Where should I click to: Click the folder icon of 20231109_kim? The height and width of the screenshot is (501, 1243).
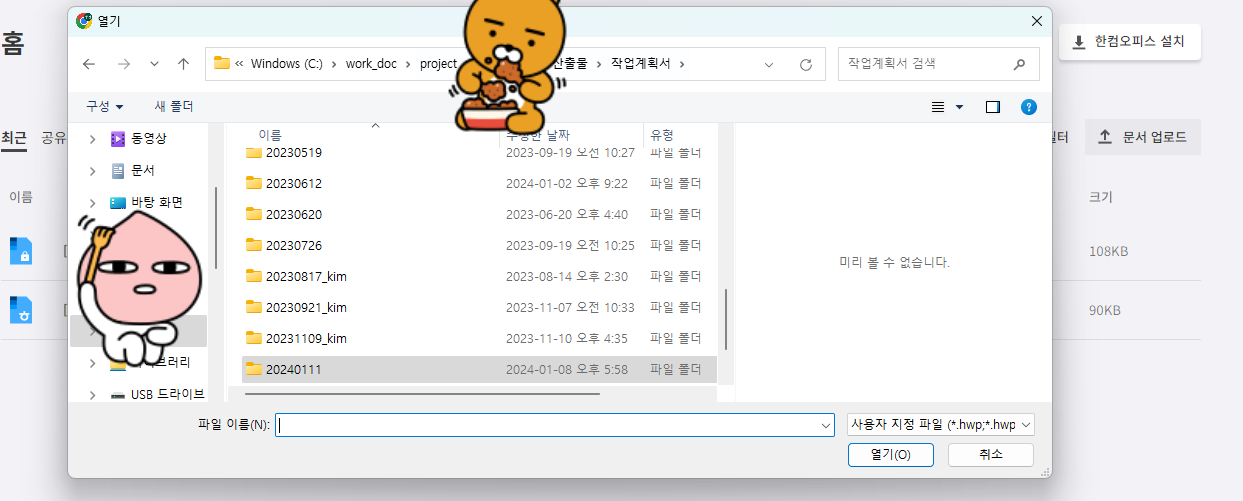[x=254, y=339]
